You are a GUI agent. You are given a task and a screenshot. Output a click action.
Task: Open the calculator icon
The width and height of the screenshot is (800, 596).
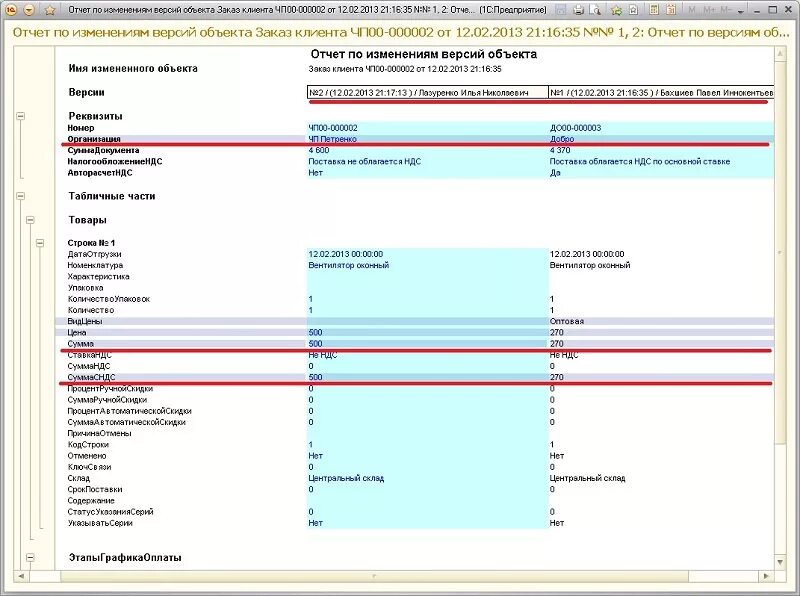coord(654,10)
